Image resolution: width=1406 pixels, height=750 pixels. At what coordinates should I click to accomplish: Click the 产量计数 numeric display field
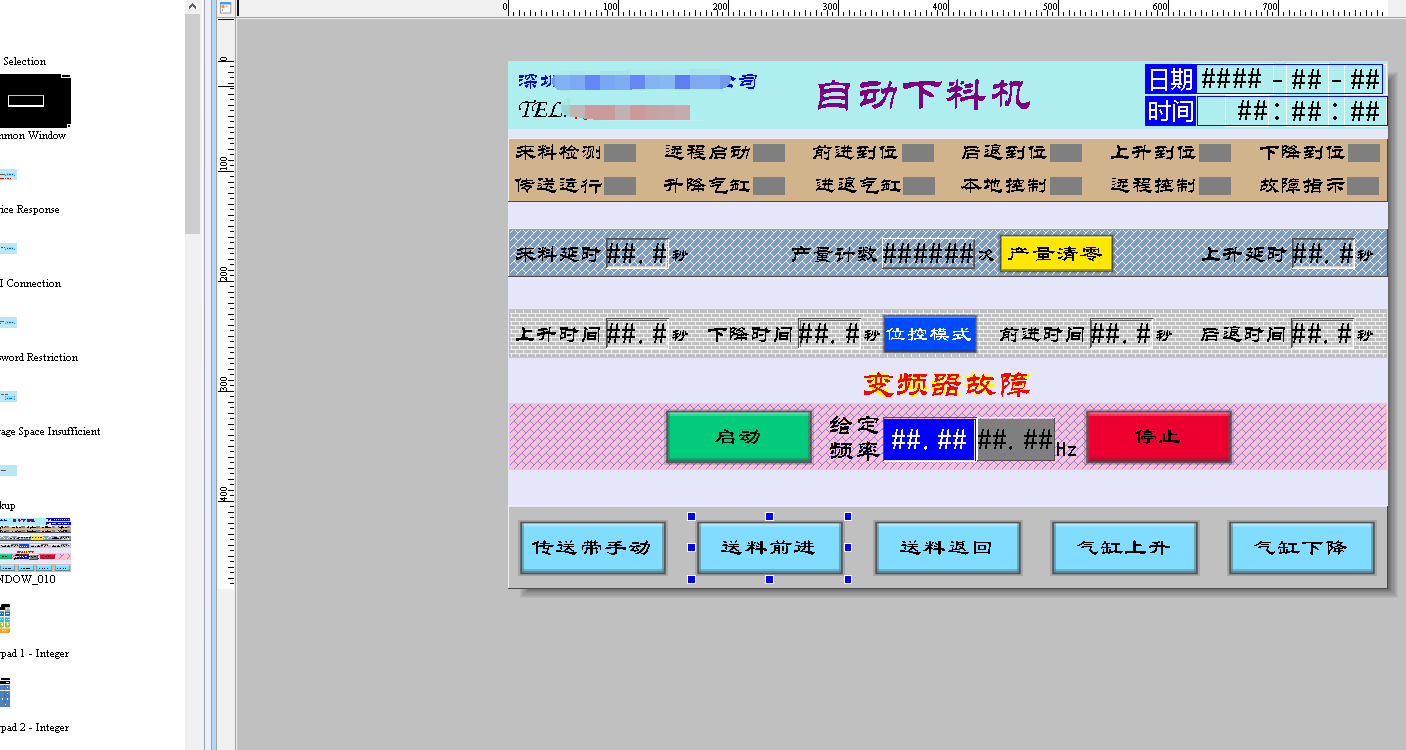click(x=928, y=254)
